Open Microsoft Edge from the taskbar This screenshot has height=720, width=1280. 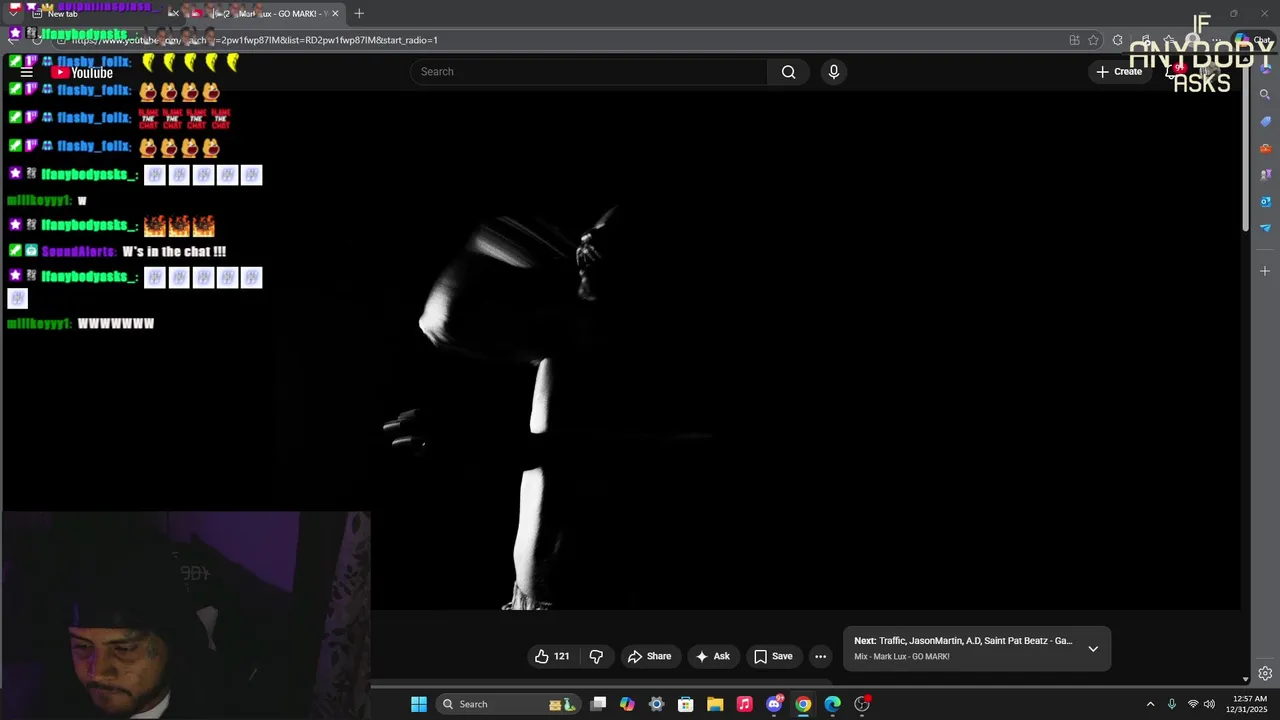point(832,704)
